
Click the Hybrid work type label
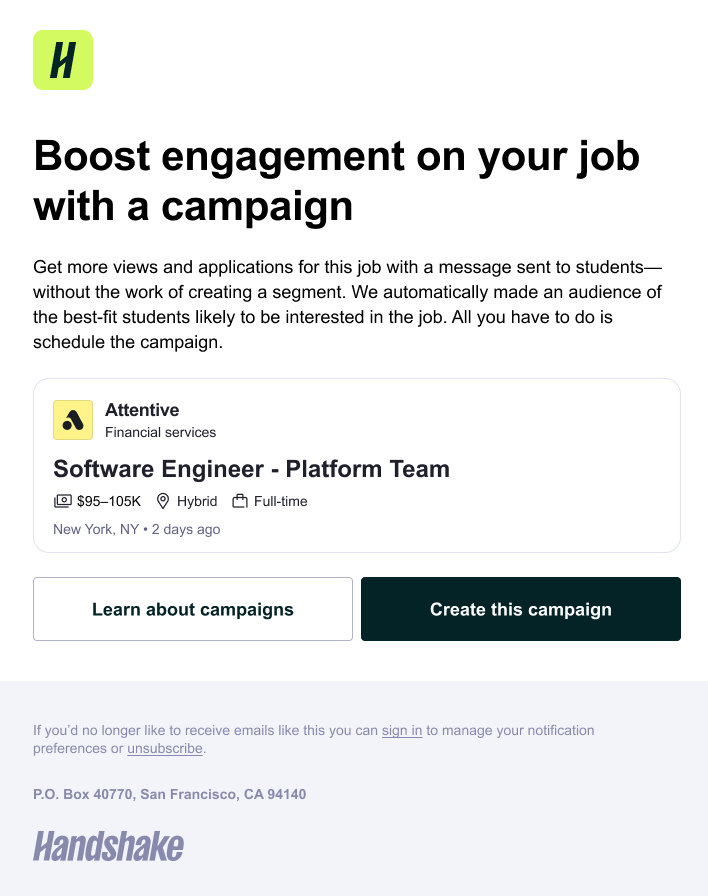coord(197,501)
